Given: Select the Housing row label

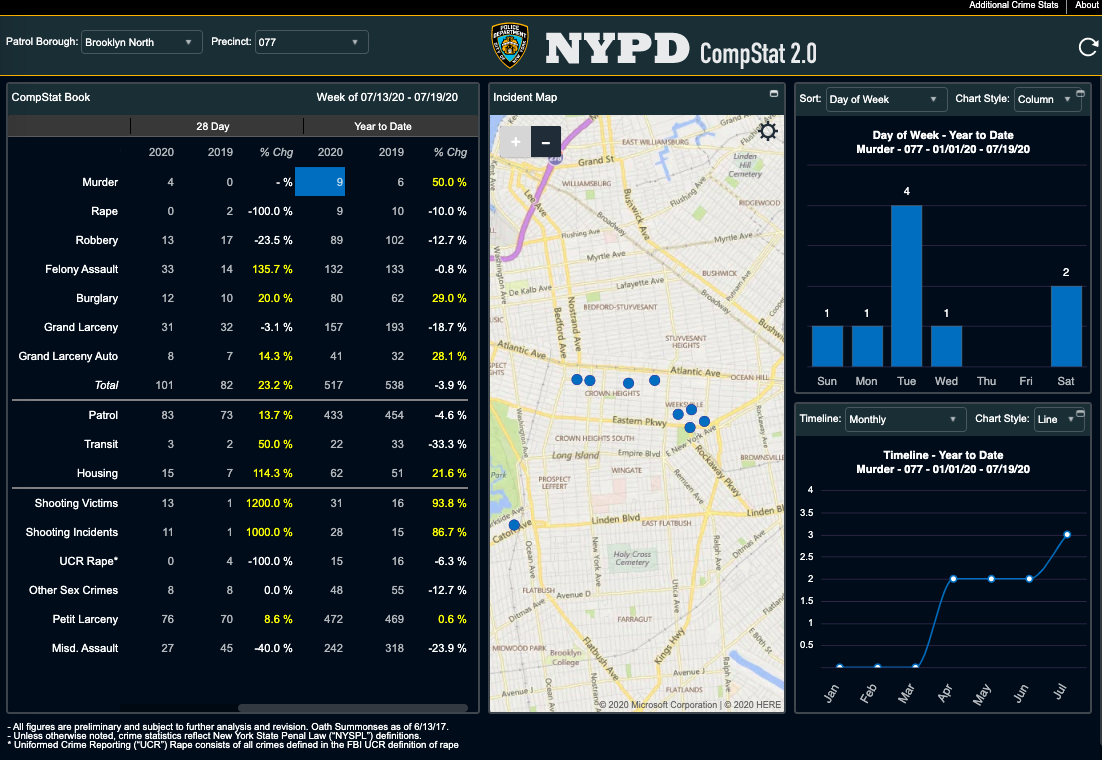Looking at the screenshot, I should pyautogui.click(x=97, y=473).
